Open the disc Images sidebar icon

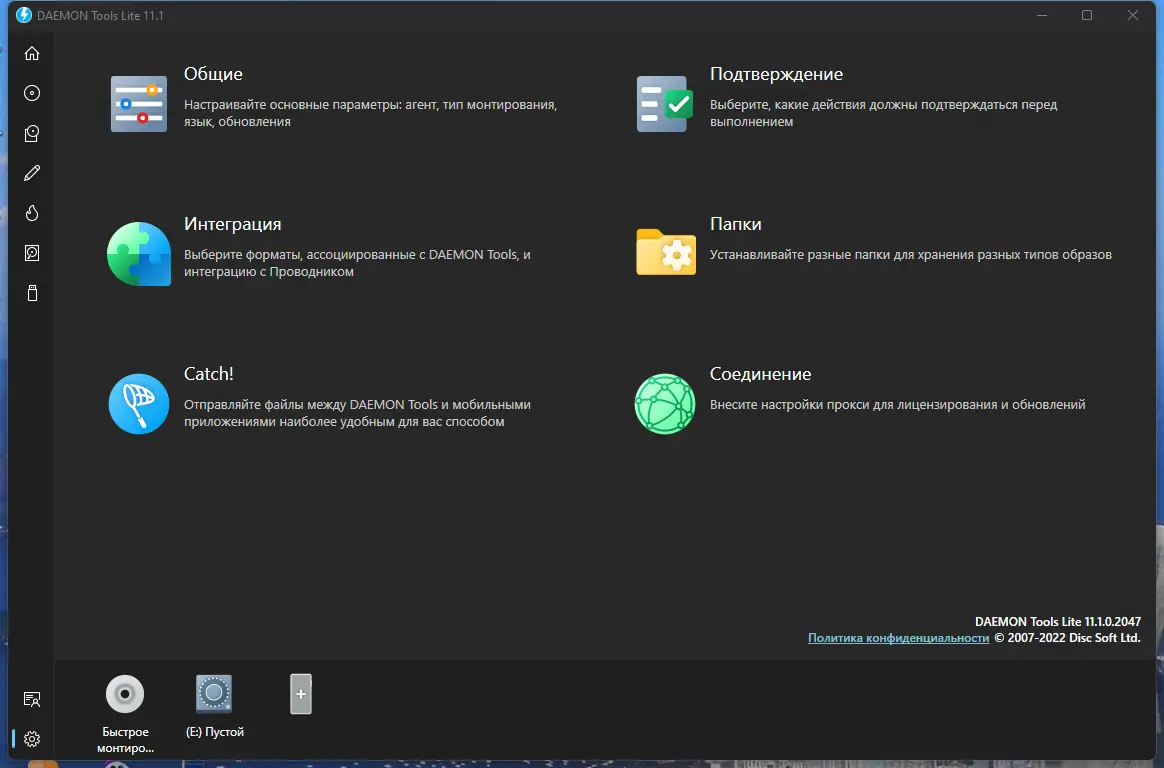pos(32,93)
